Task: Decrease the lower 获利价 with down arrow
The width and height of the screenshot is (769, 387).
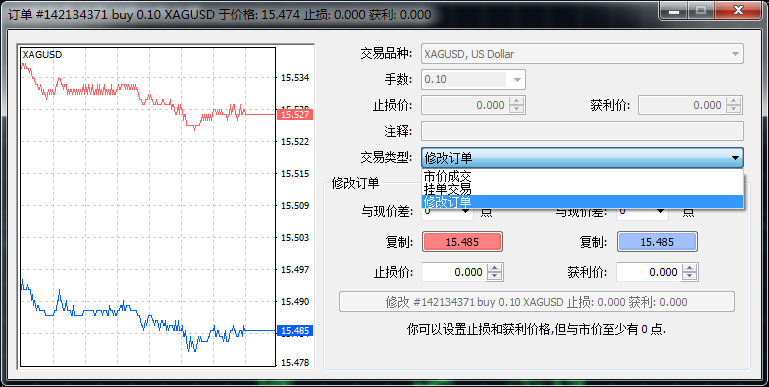Action: point(690,276)
